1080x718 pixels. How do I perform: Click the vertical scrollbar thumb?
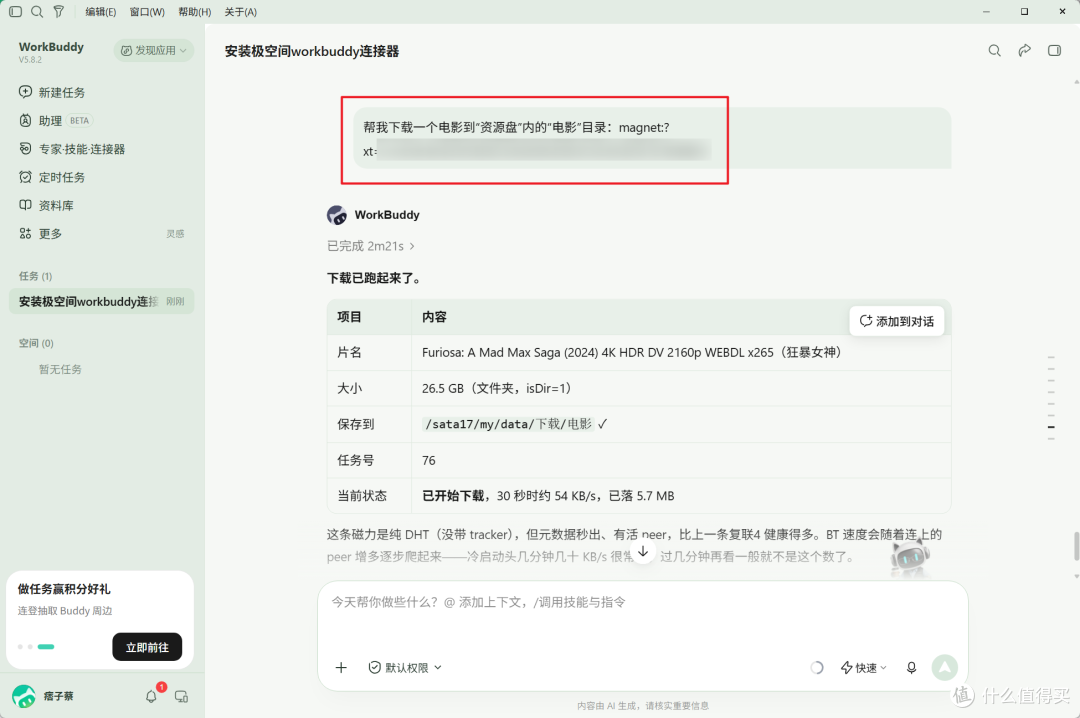(x=1076, y=546)
